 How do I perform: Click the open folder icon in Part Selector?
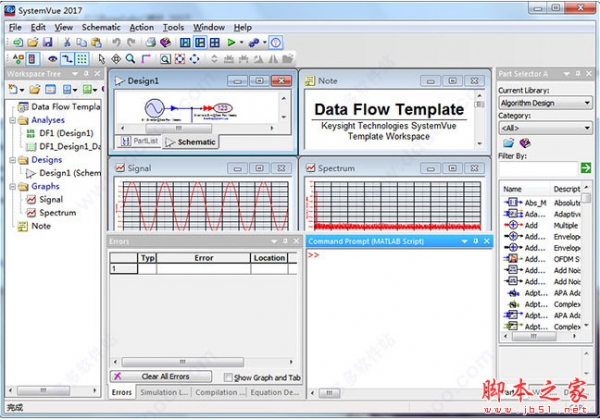(x=509, y=143)
